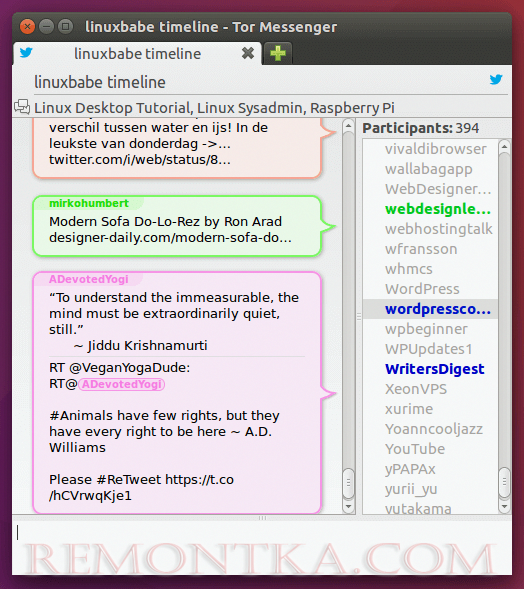
Task: Click the conversation scroll-down arrow
Action: tap(349, 507)
